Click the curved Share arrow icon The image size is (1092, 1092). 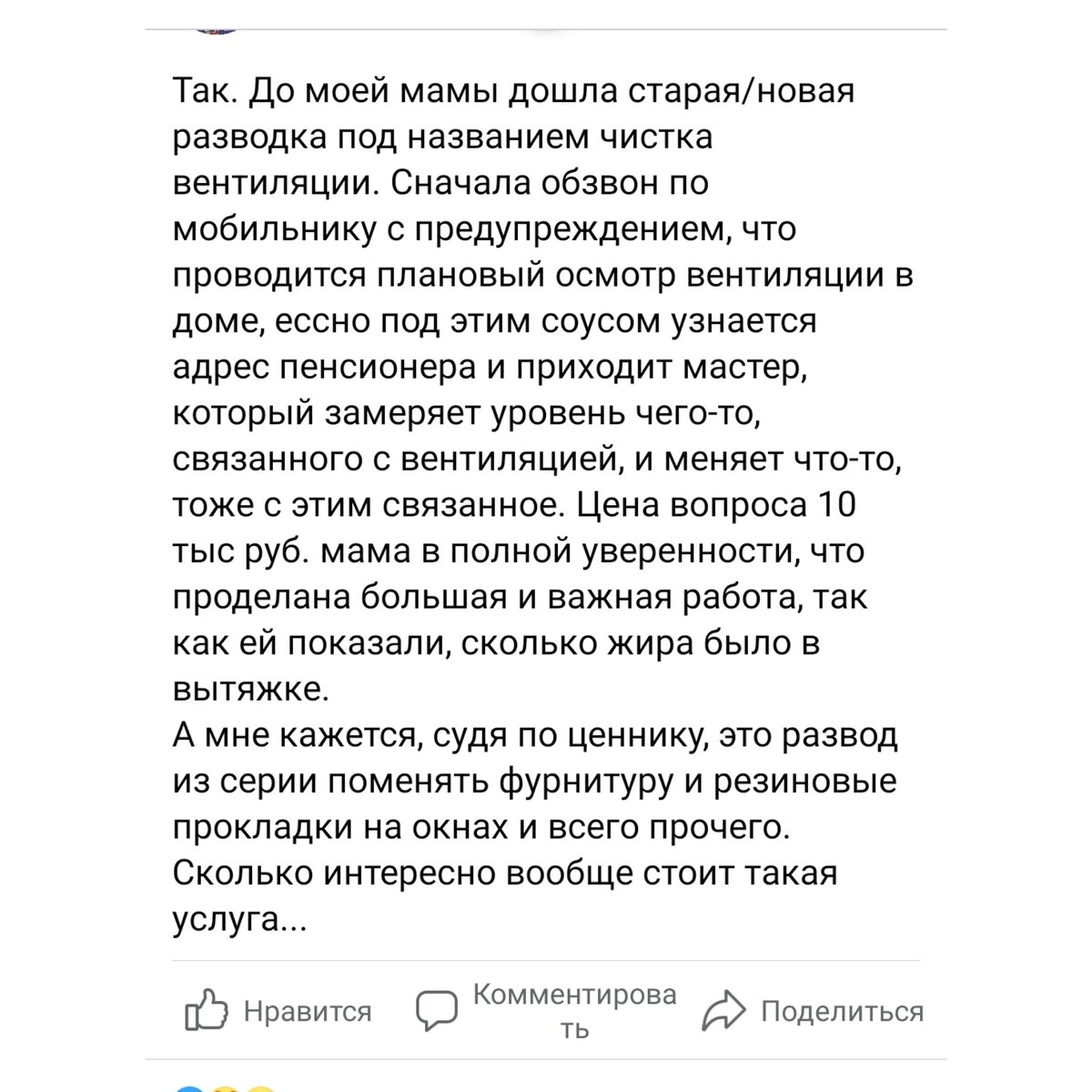tap(723, 1008)
